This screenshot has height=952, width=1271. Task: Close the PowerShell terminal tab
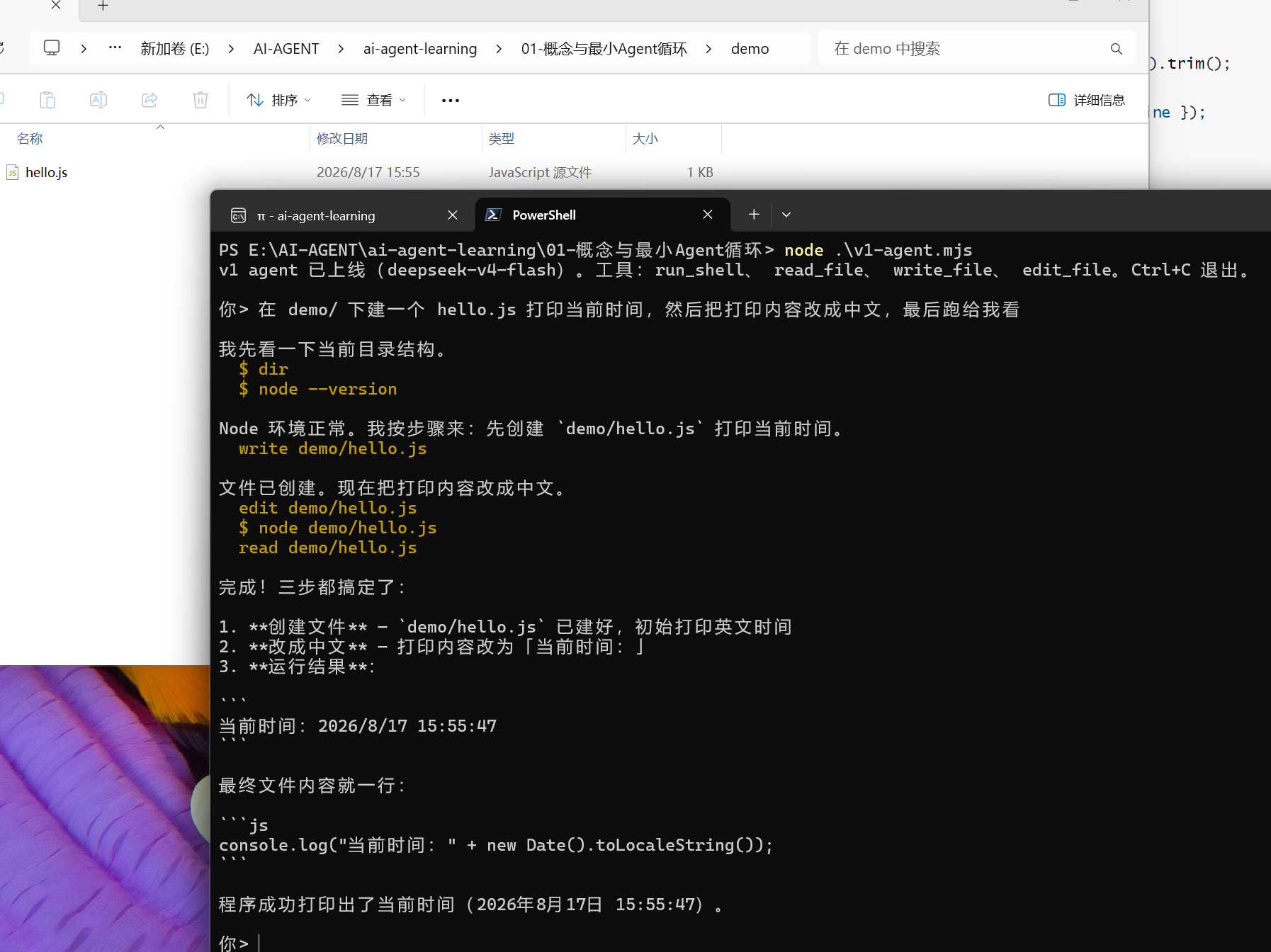pos(708,214)
